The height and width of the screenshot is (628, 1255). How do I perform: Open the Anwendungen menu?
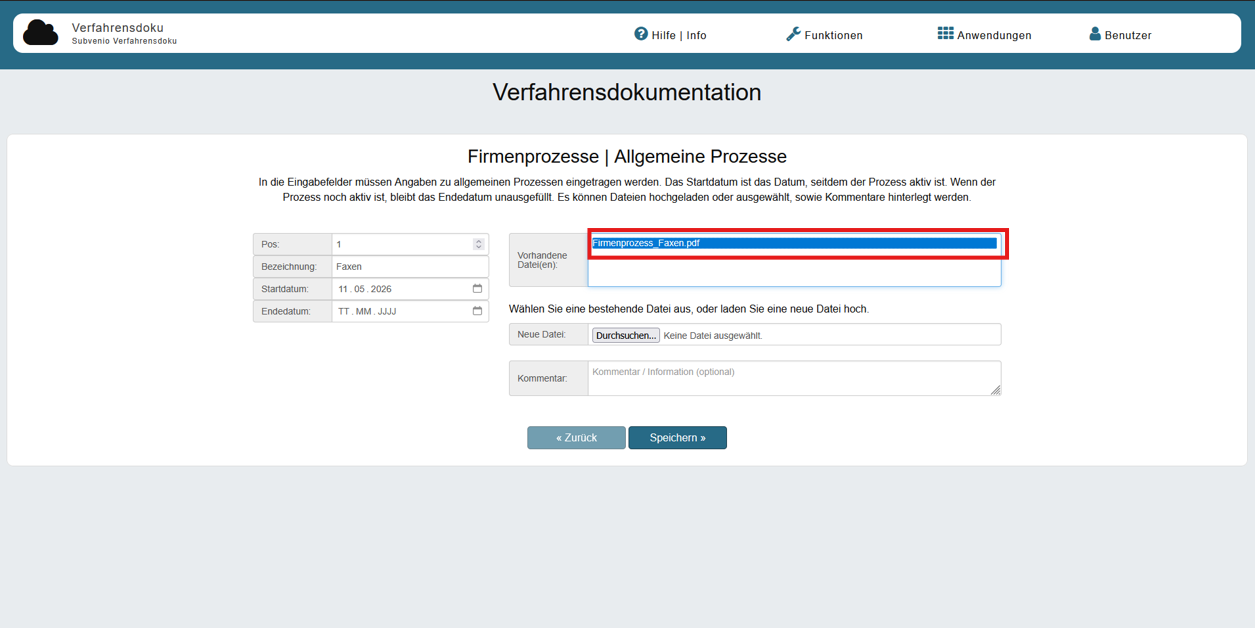985,35
